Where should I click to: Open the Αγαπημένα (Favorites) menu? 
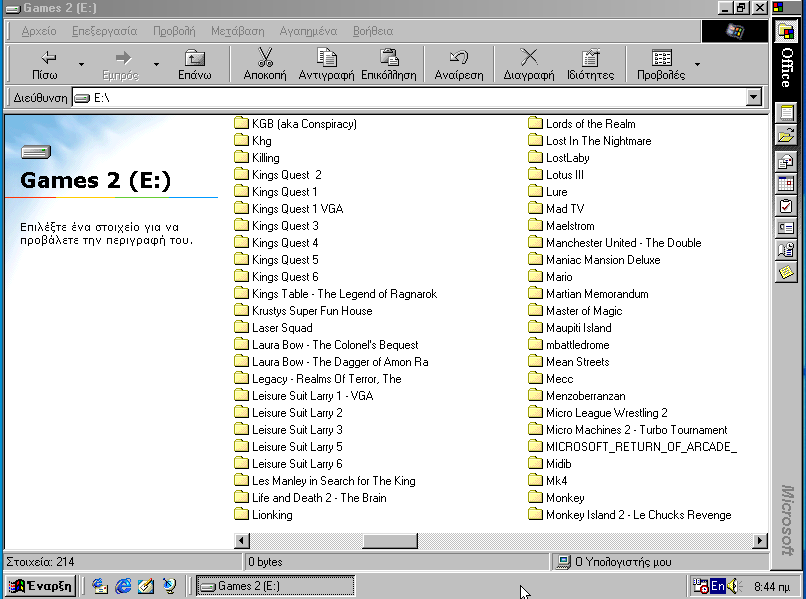pos(308,31)
